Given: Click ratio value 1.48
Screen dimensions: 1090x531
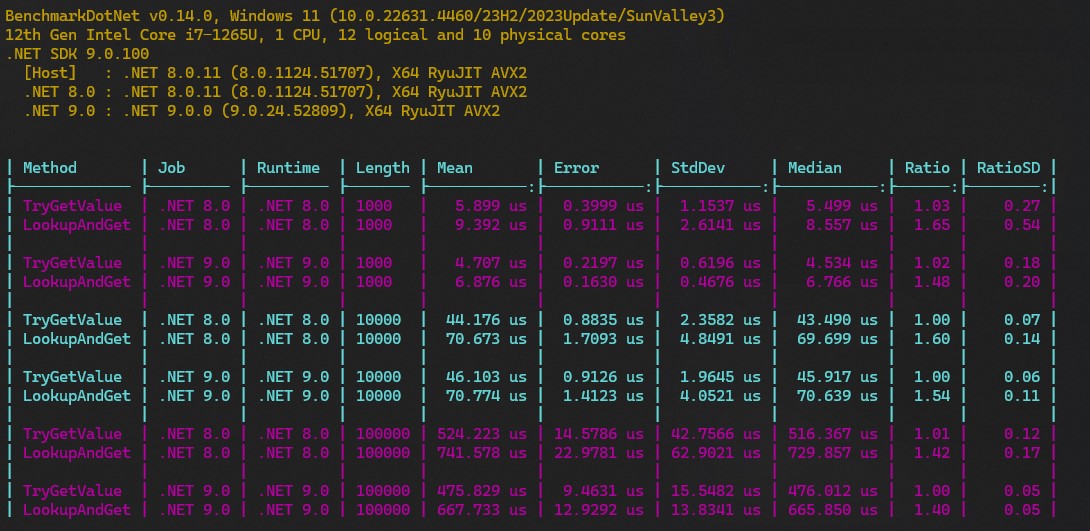Looking at the screenshot, I should tap(932, 281).
